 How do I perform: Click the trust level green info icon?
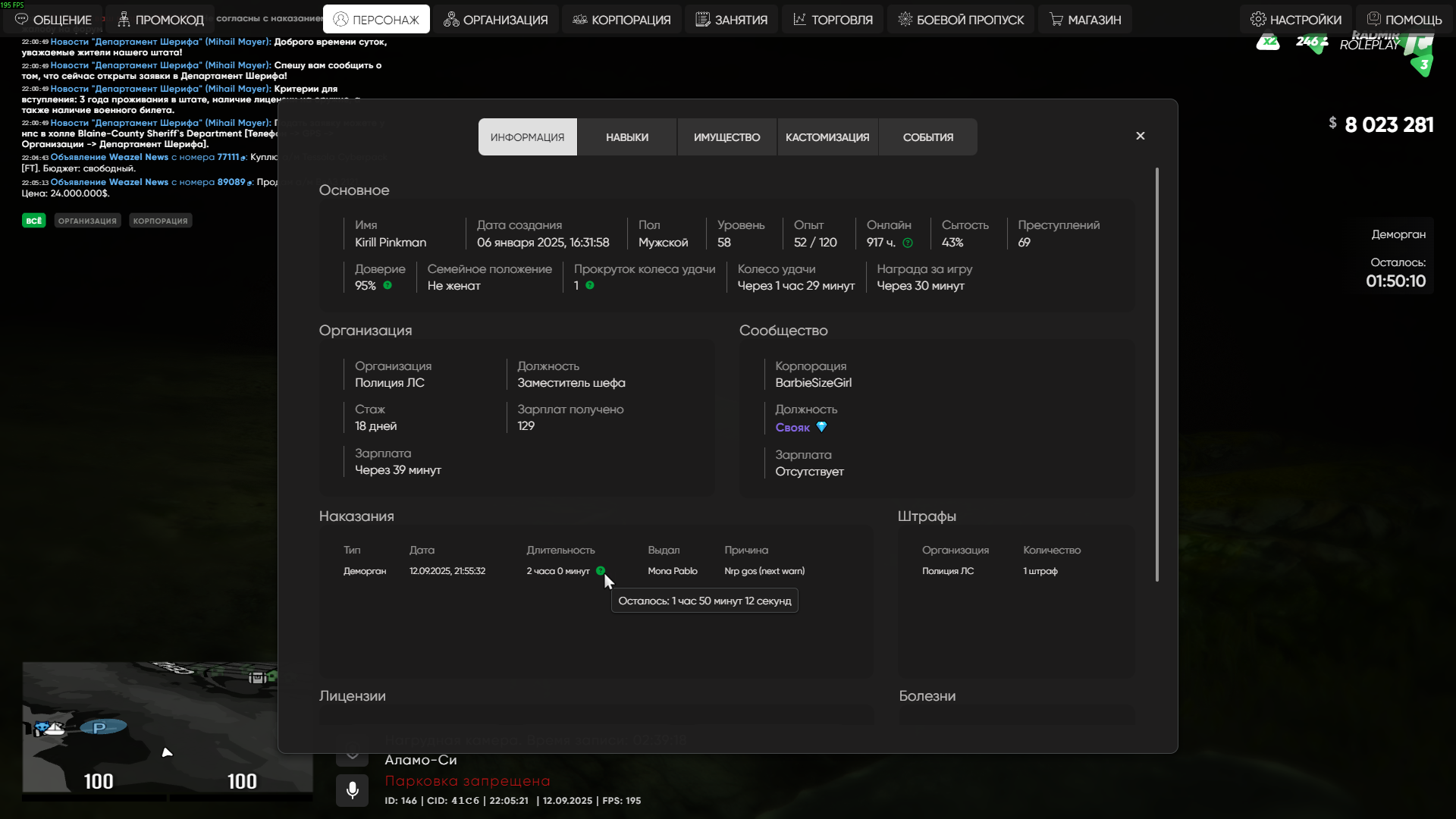388,285
